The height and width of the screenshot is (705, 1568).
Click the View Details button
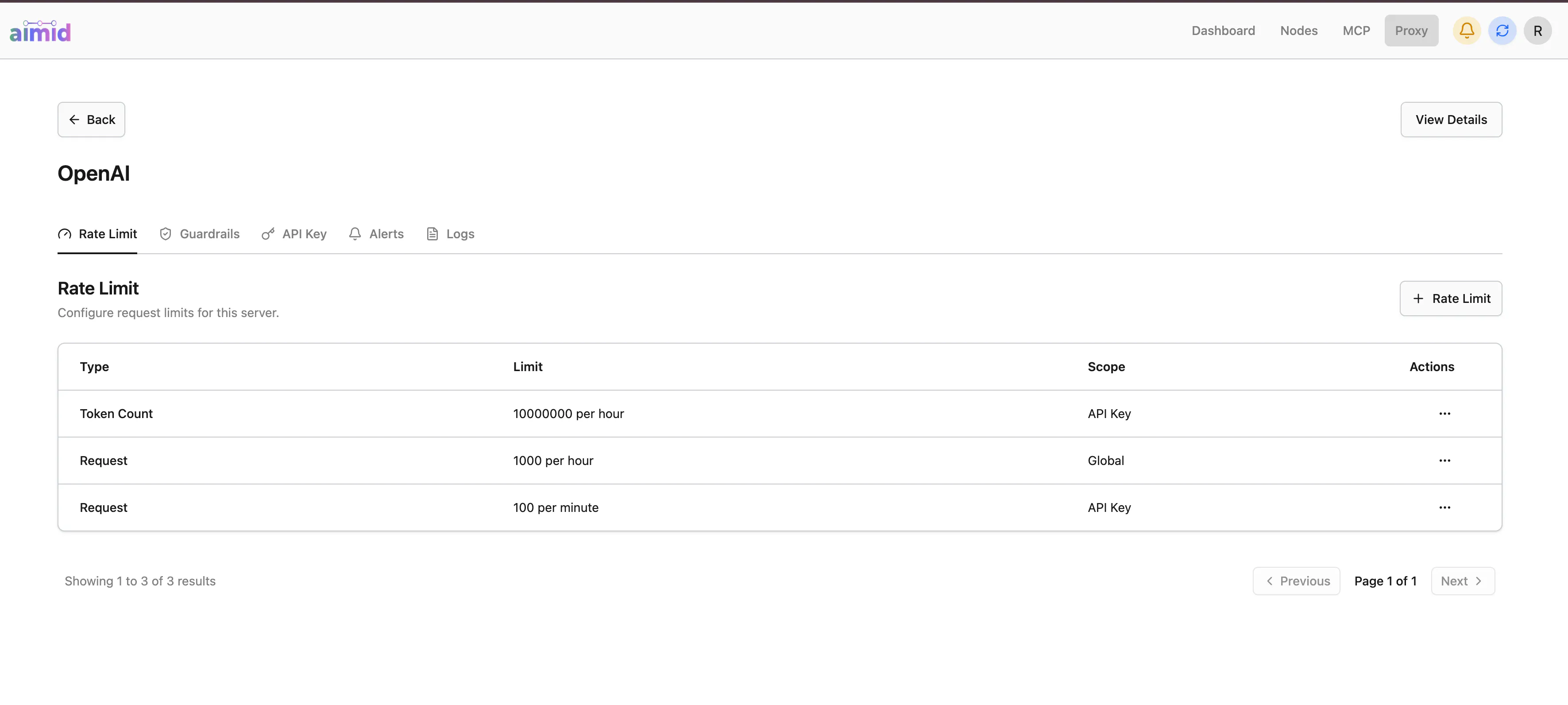click(1451, 119)
